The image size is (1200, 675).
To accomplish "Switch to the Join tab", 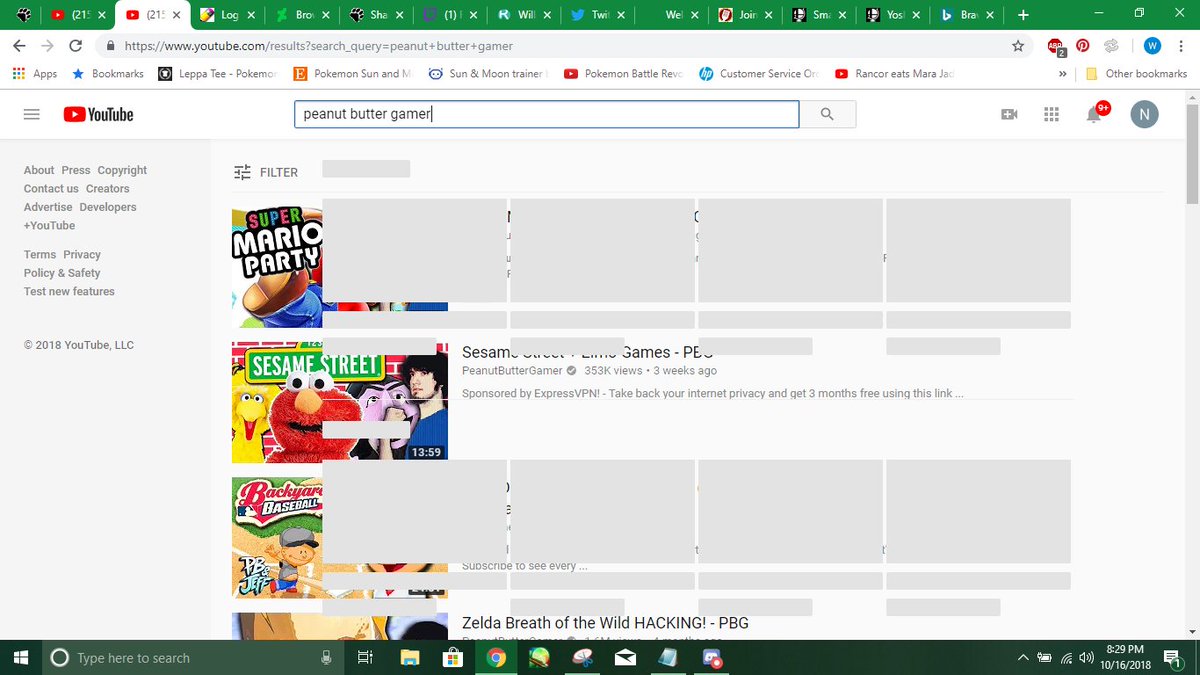I will coord(747,15).
